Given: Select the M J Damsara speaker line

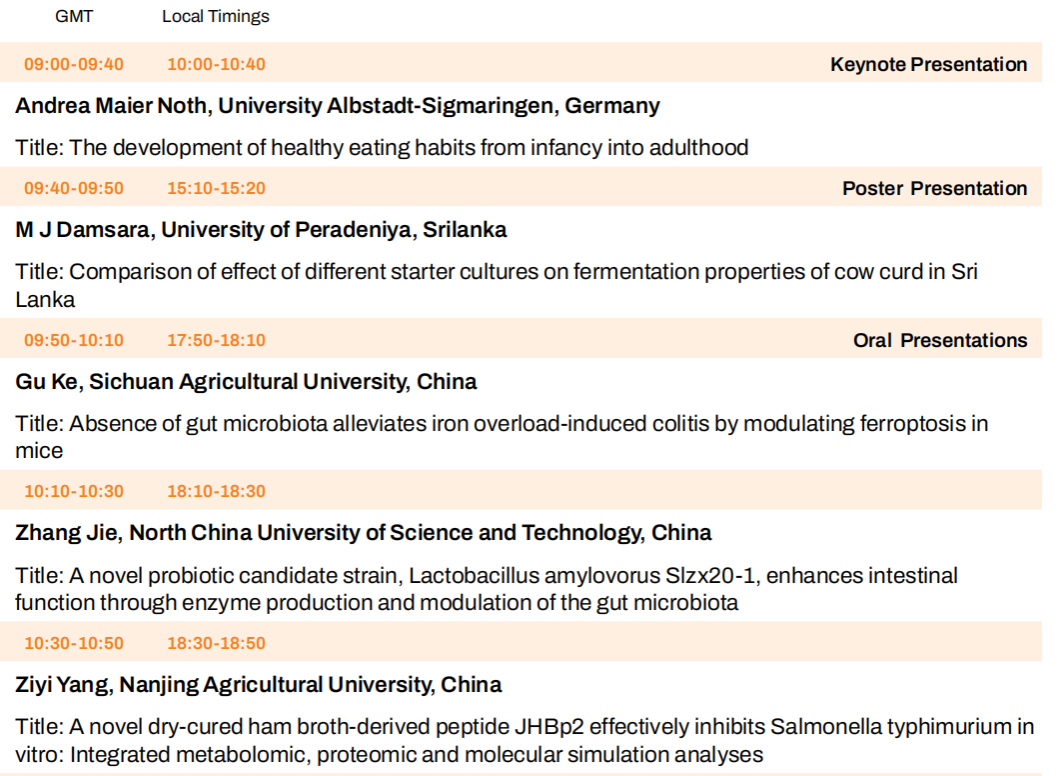Looking at the screenshot, I should (x=261, y=230).
